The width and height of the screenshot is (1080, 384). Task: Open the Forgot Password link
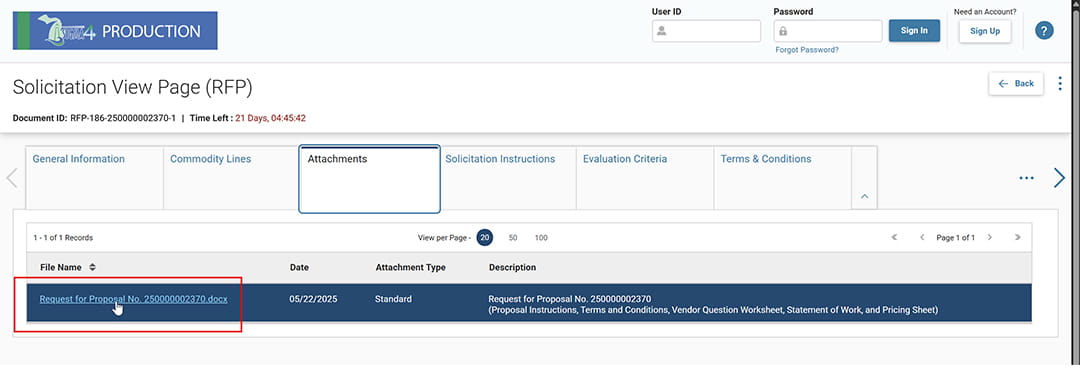click(x=807, y=50)
